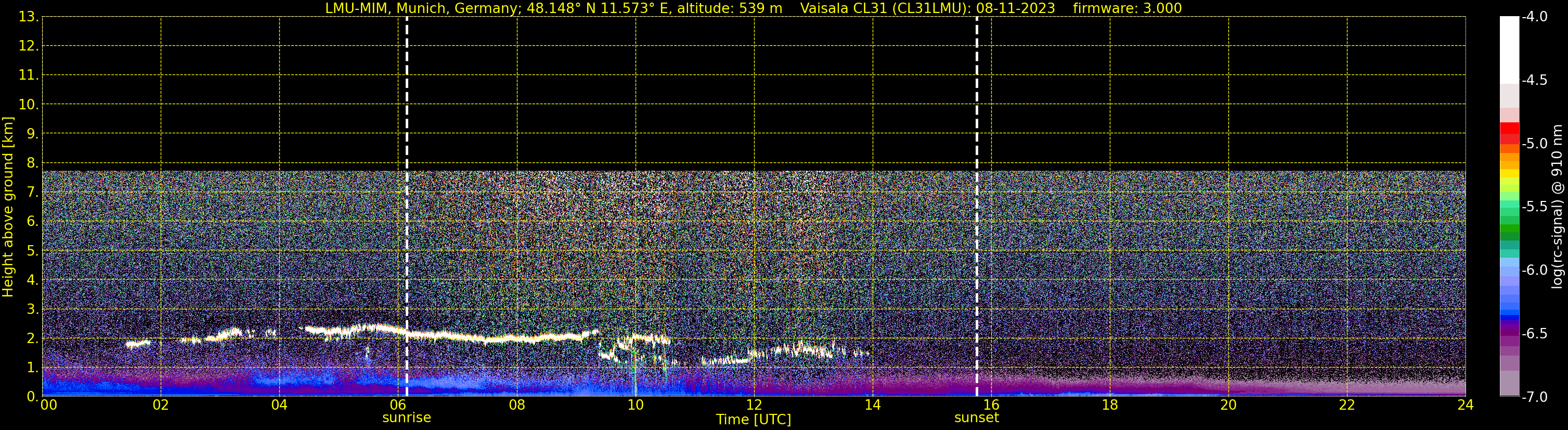Click the height axis tick "5."
This screenshot has height=430, width=1568.
(x=33, y=250)
